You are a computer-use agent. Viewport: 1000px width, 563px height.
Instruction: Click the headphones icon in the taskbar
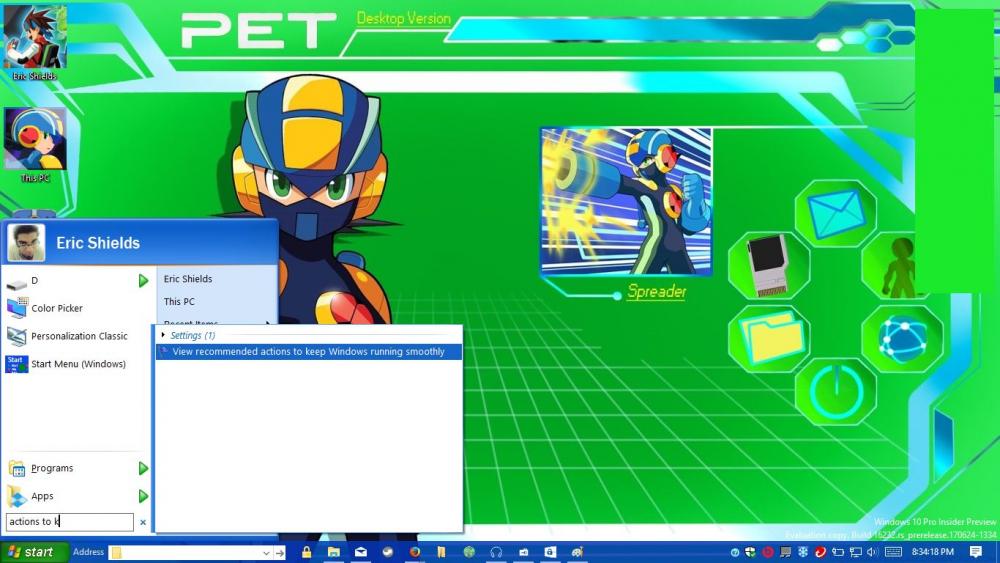click(x=496, y=552)
